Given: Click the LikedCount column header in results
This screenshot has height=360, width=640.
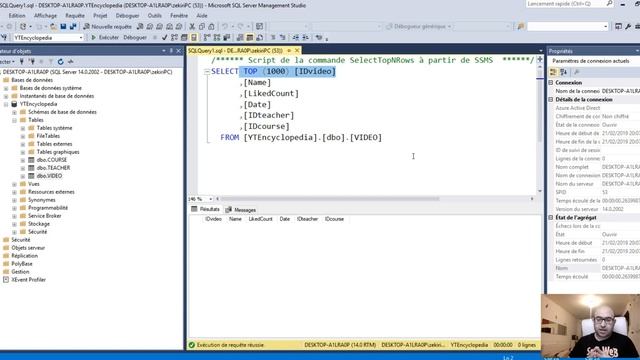Looking at the screenshot, I should pos(260,219).
